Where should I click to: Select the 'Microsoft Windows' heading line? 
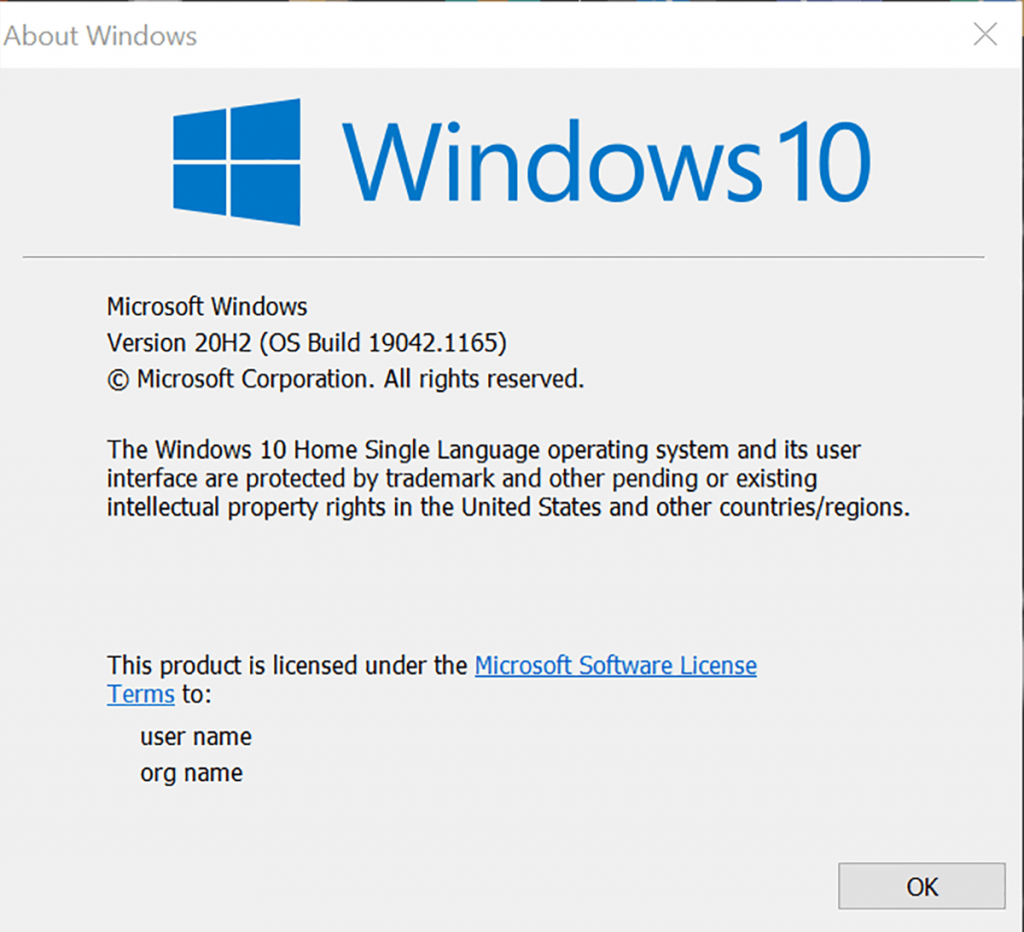tap(207, 306)
